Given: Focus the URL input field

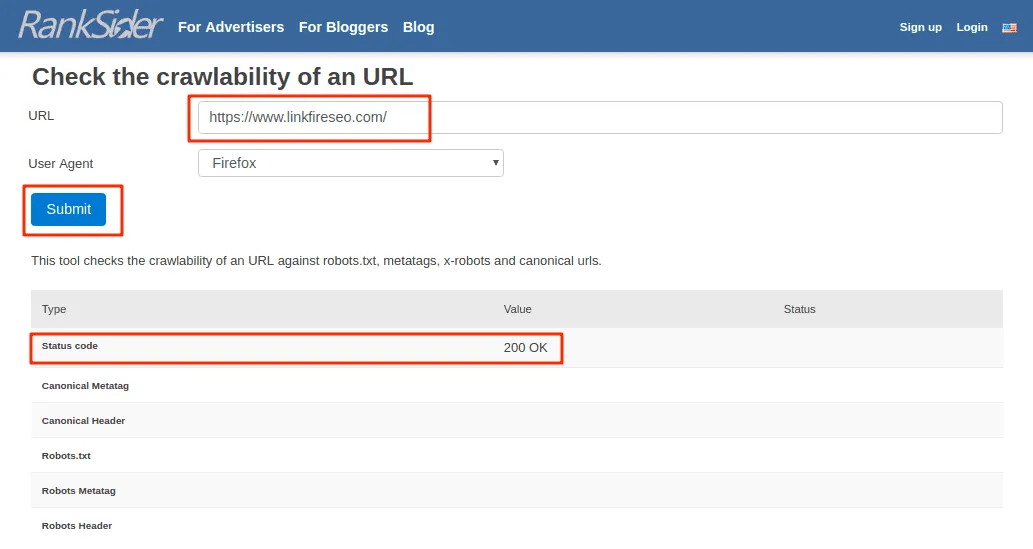Looking at the screenshot, I should click(x=600, y=117).
